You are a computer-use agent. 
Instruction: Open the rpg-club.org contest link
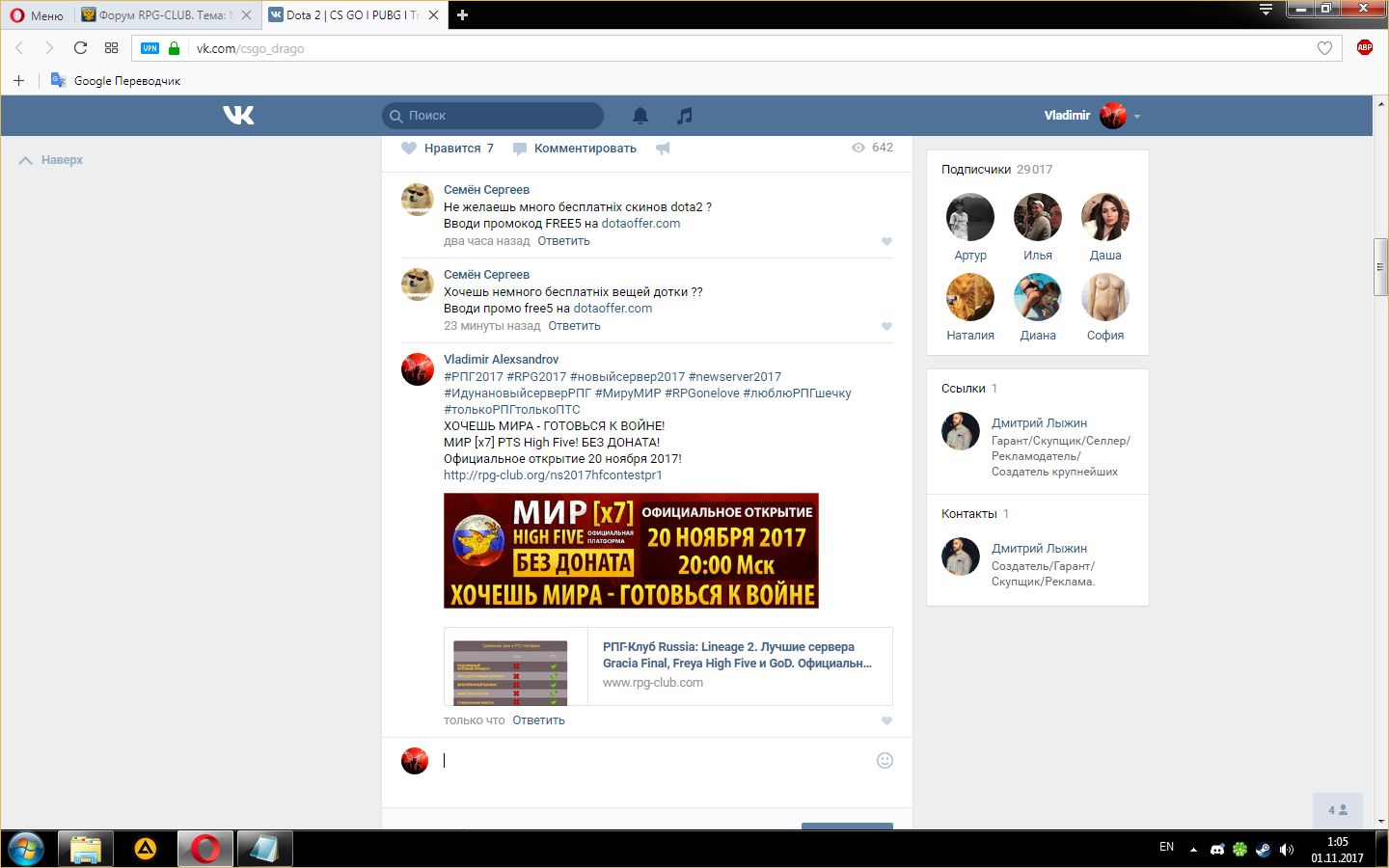[x=553, y=475]
